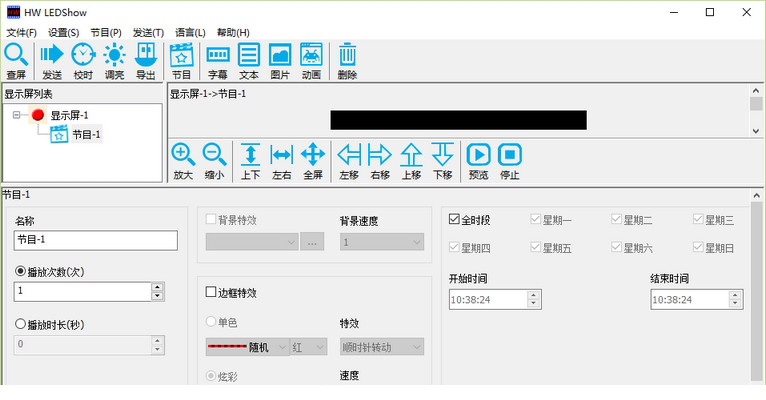
Task: Start the 预览 preview
Action: click(x=479, y=161)
